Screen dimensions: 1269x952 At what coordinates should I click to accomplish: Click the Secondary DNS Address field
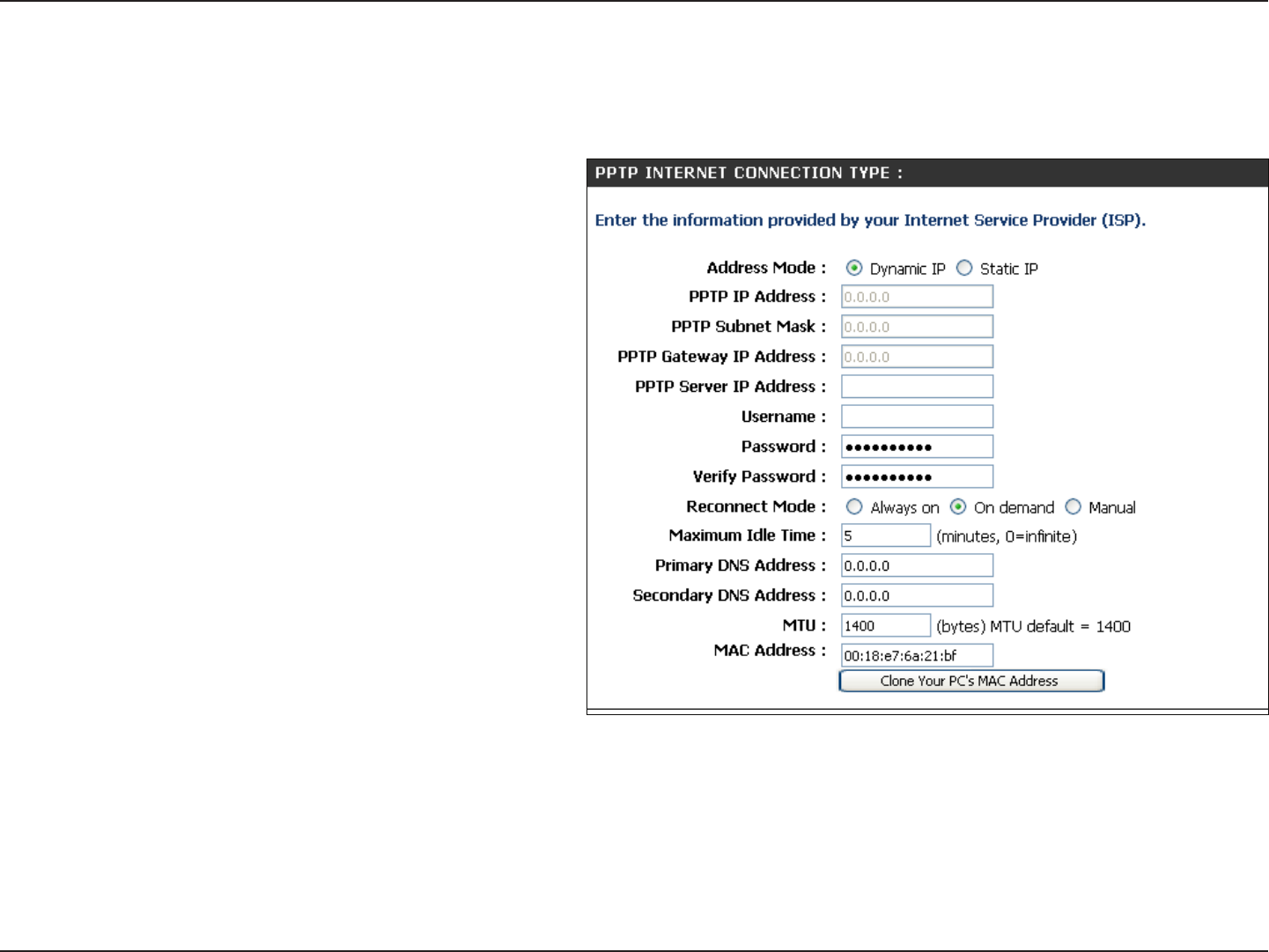click(917, 595)
